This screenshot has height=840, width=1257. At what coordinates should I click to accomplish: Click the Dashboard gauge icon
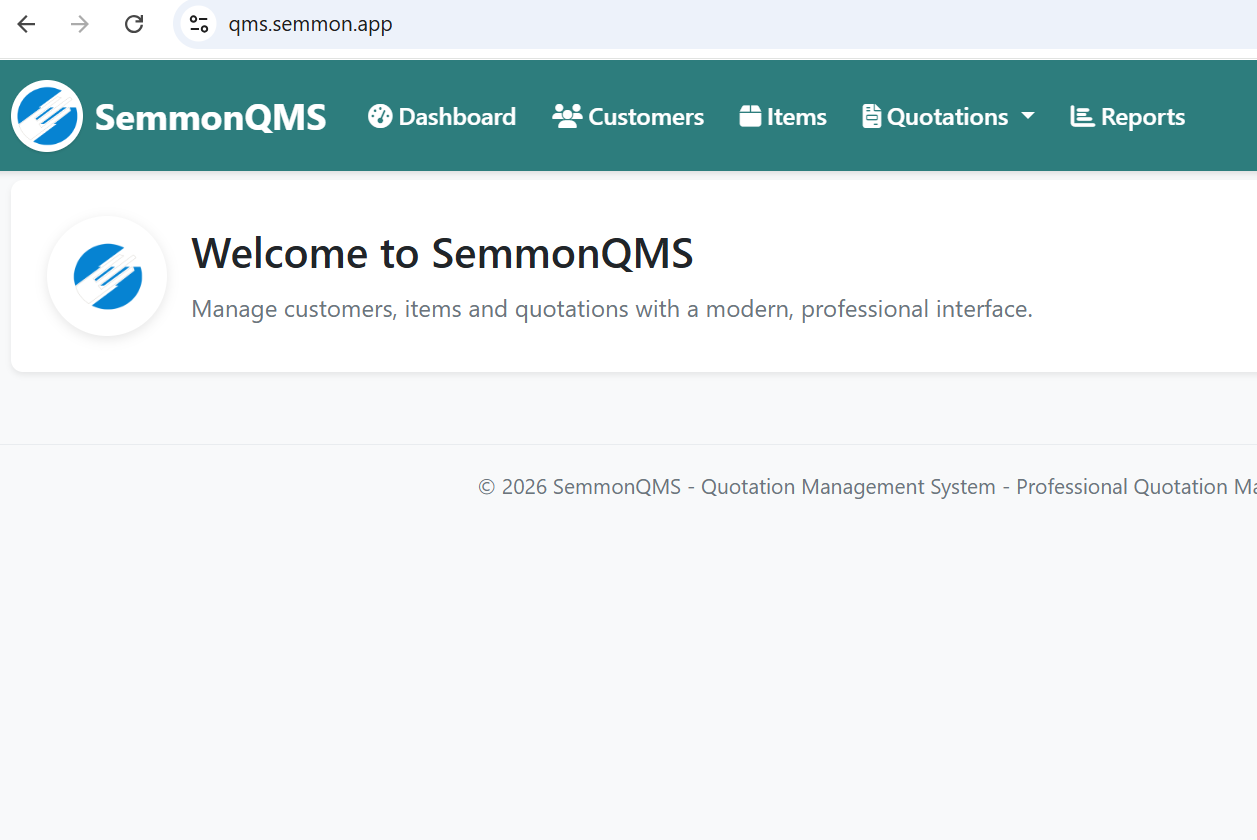coord(380,116)
